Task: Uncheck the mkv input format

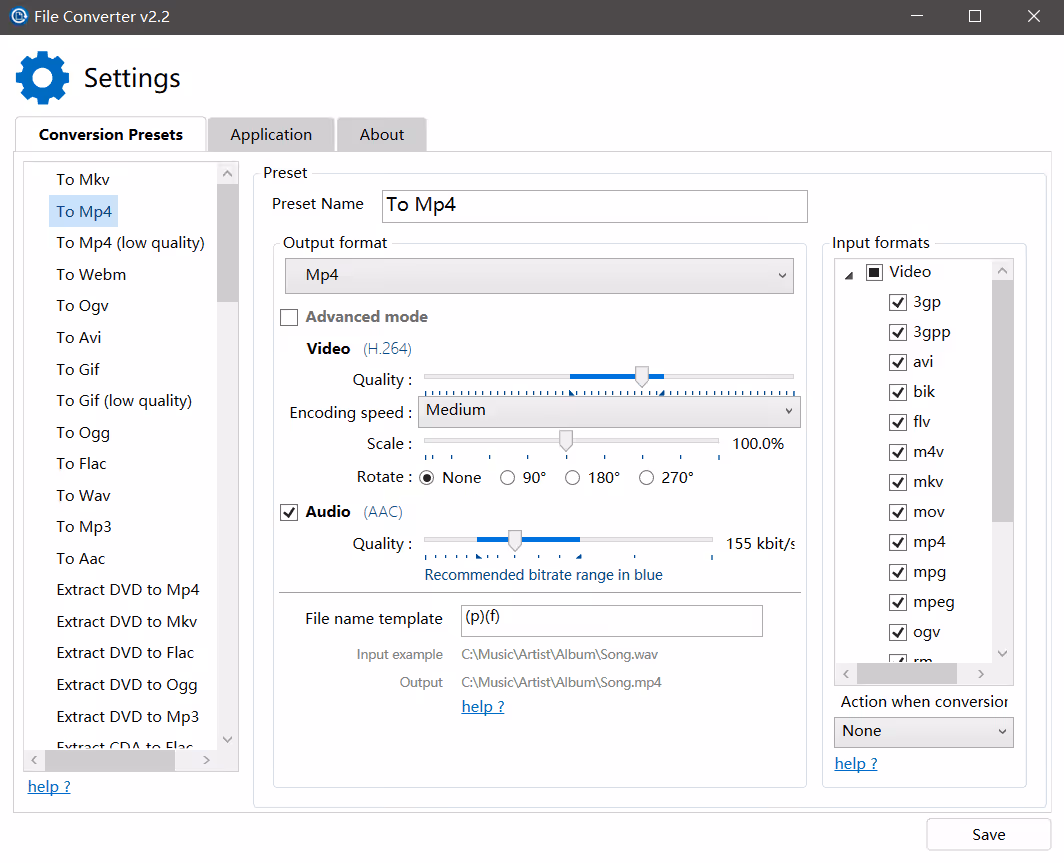Action: pyautogui.click(x=898, y=482)
